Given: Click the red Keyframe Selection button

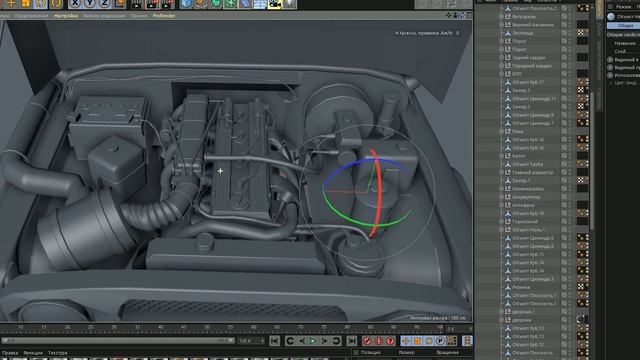Looking at the screenshot, I should 390,341.
